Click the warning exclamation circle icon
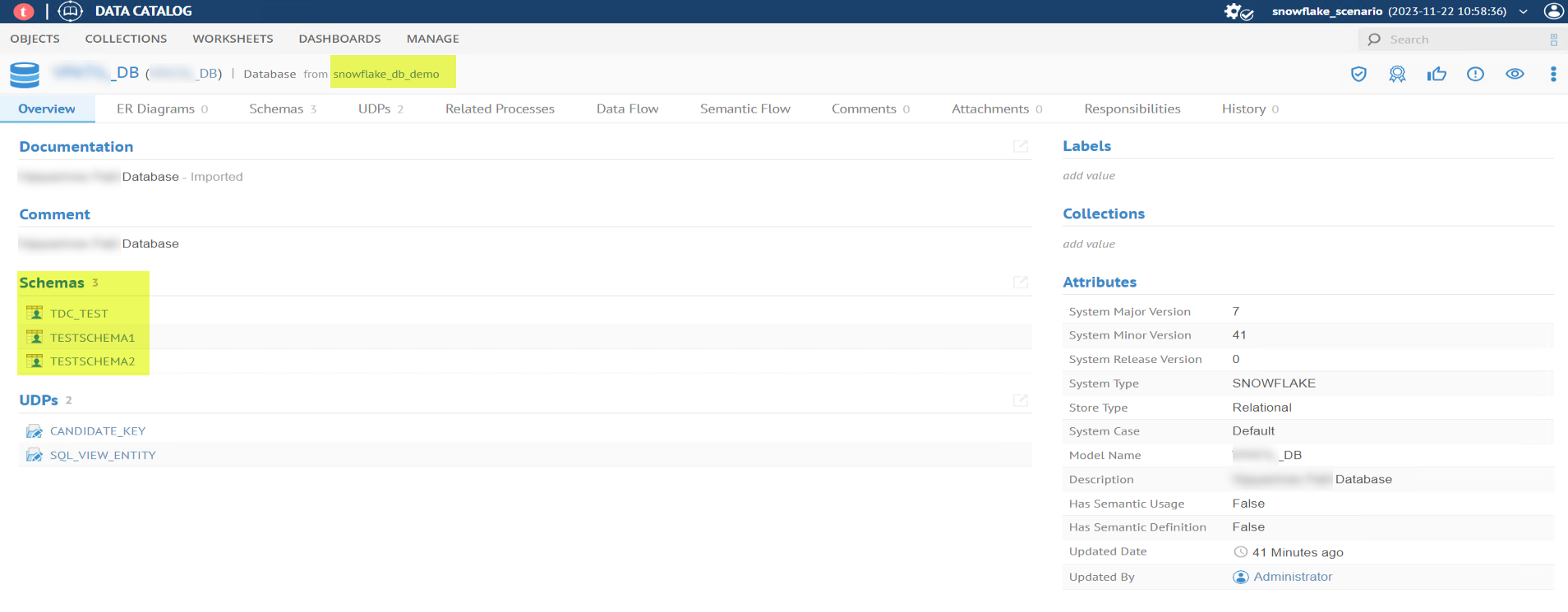The height and width of the screenshot is (612, 1568). (x=1475, y=75)
